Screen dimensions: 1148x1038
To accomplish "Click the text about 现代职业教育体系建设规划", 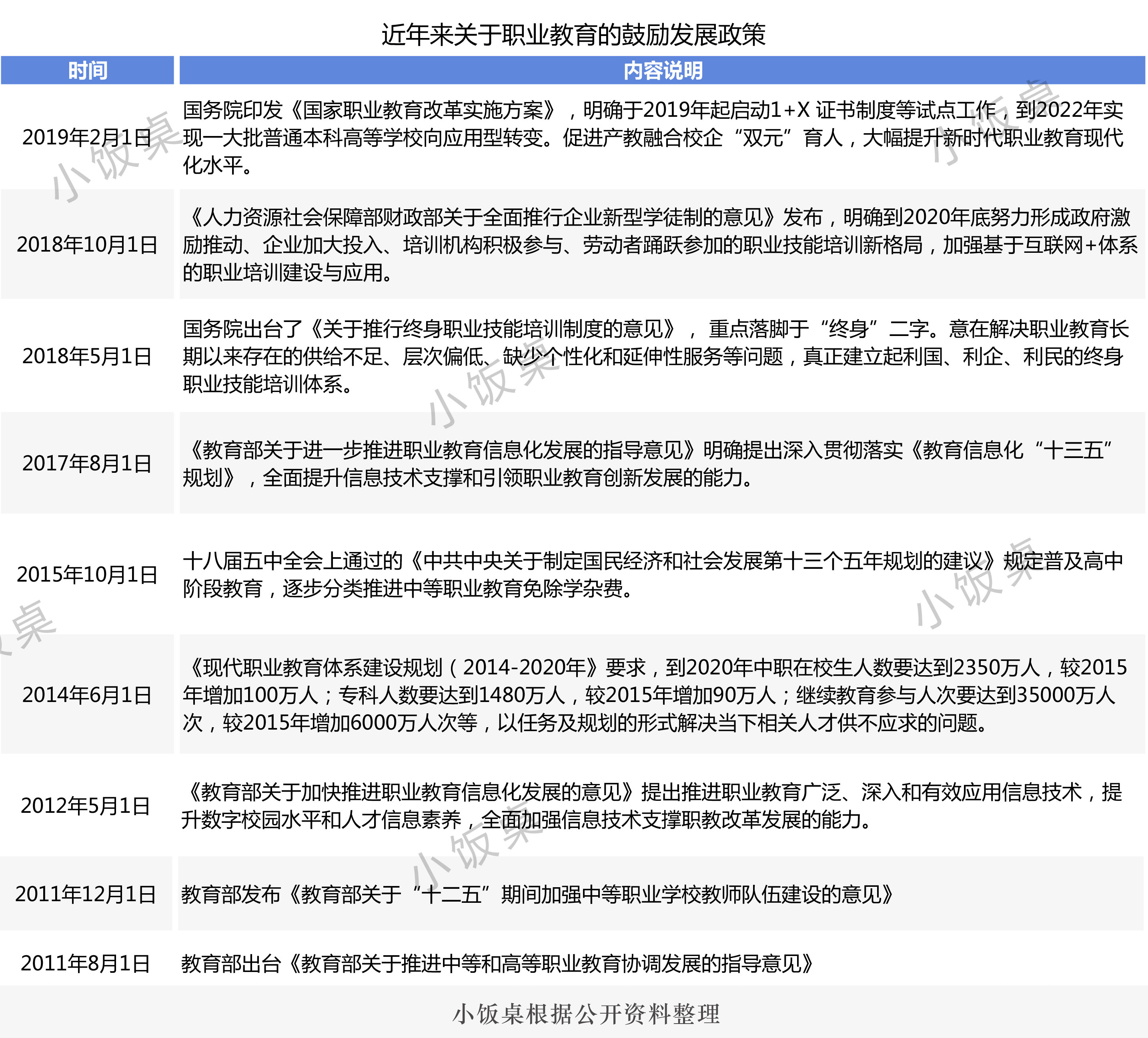I will 655,695.
